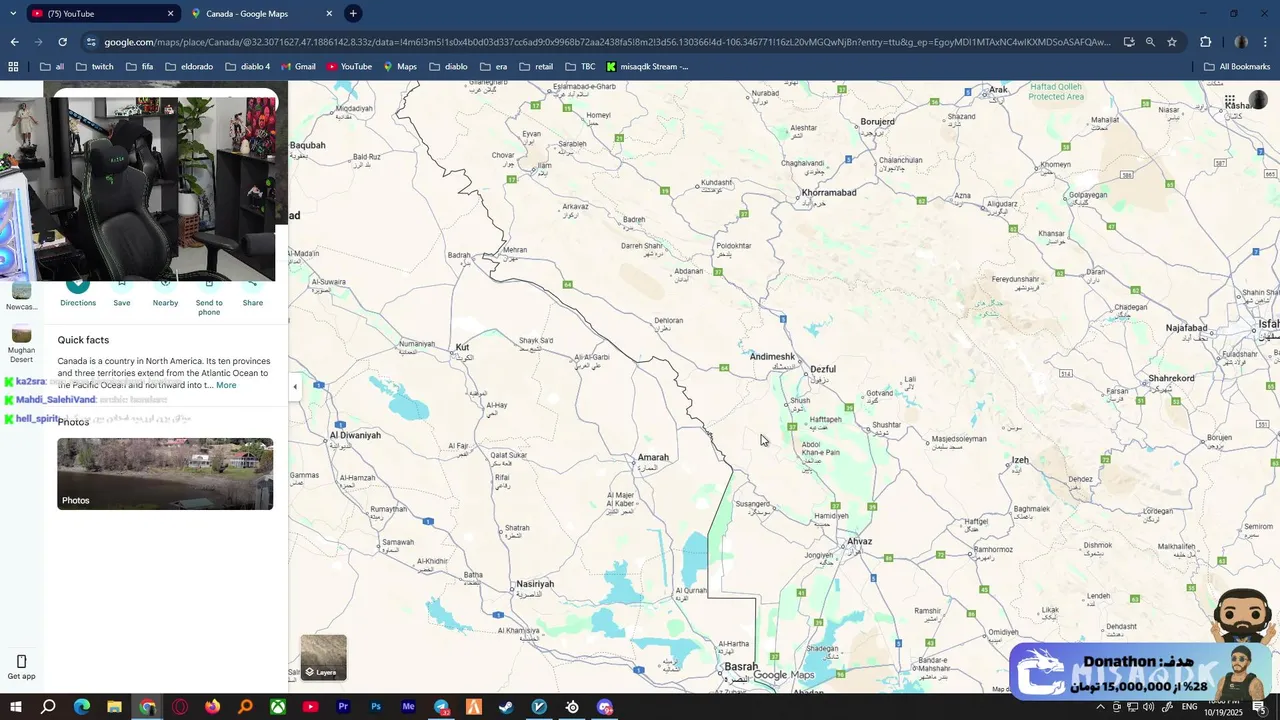Go back to previous page
1280x720 pixels.
click(14, 42)
